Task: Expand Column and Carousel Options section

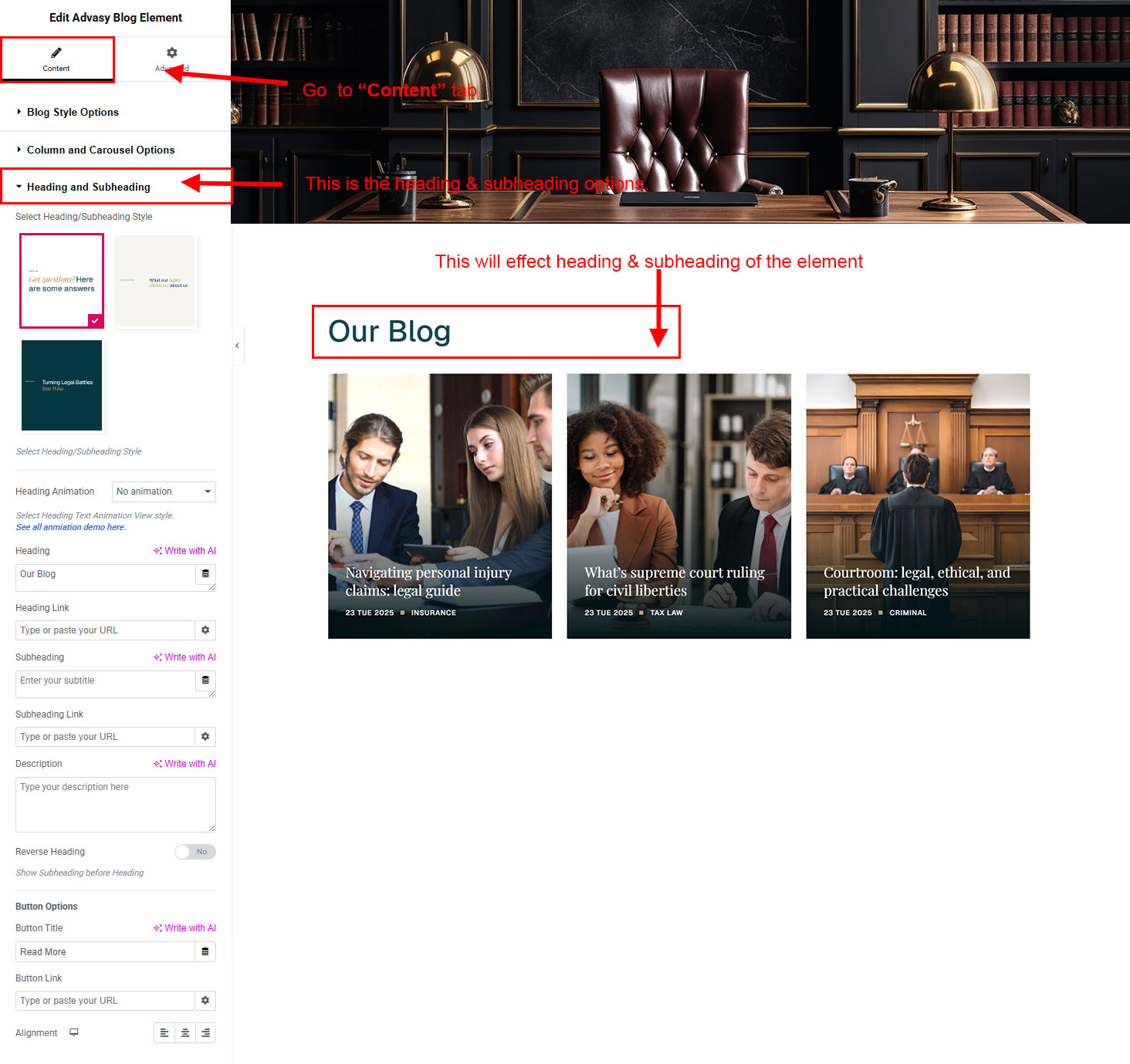Action: [100, 150]
